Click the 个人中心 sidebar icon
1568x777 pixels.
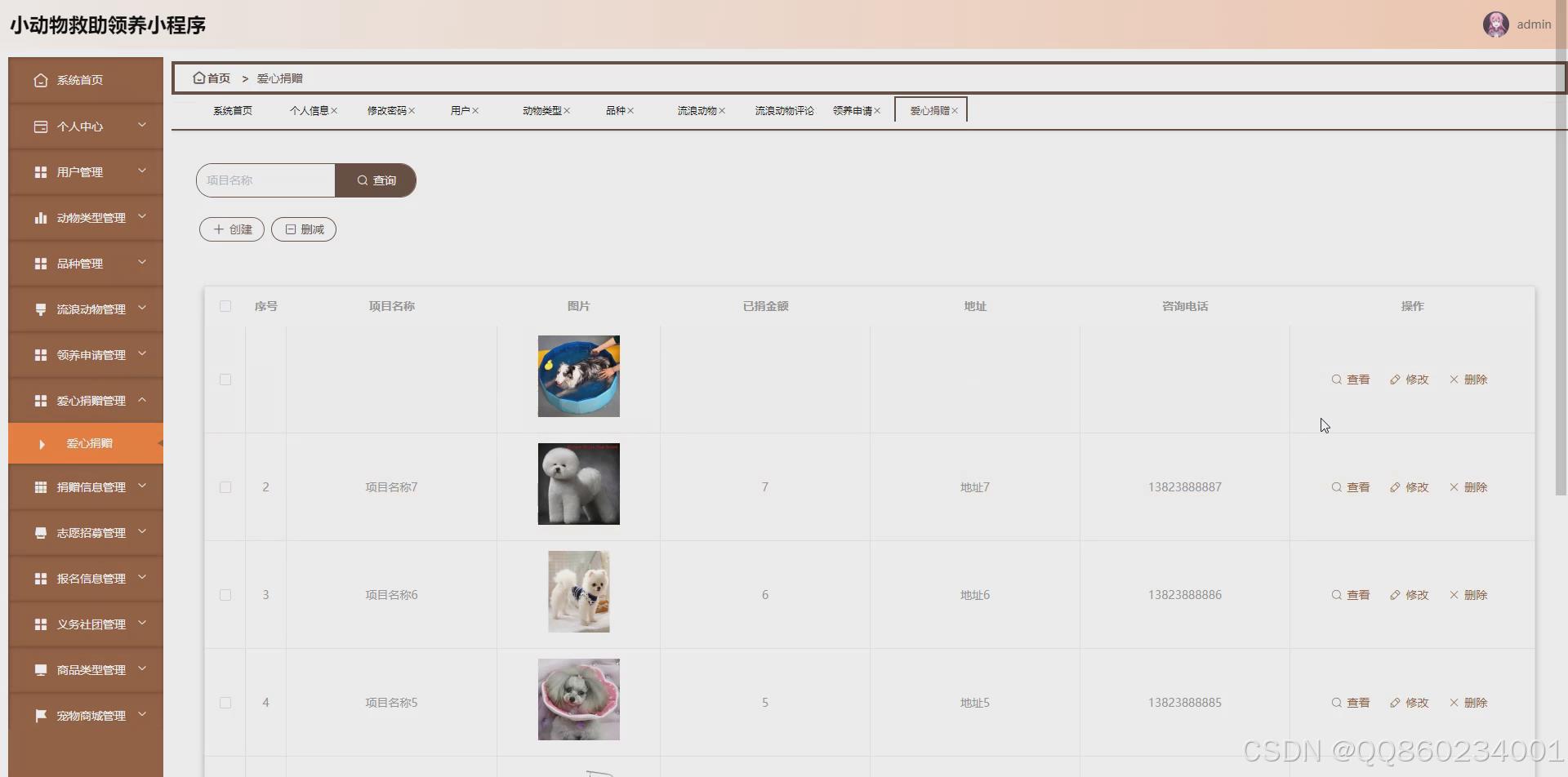point(41,127)
